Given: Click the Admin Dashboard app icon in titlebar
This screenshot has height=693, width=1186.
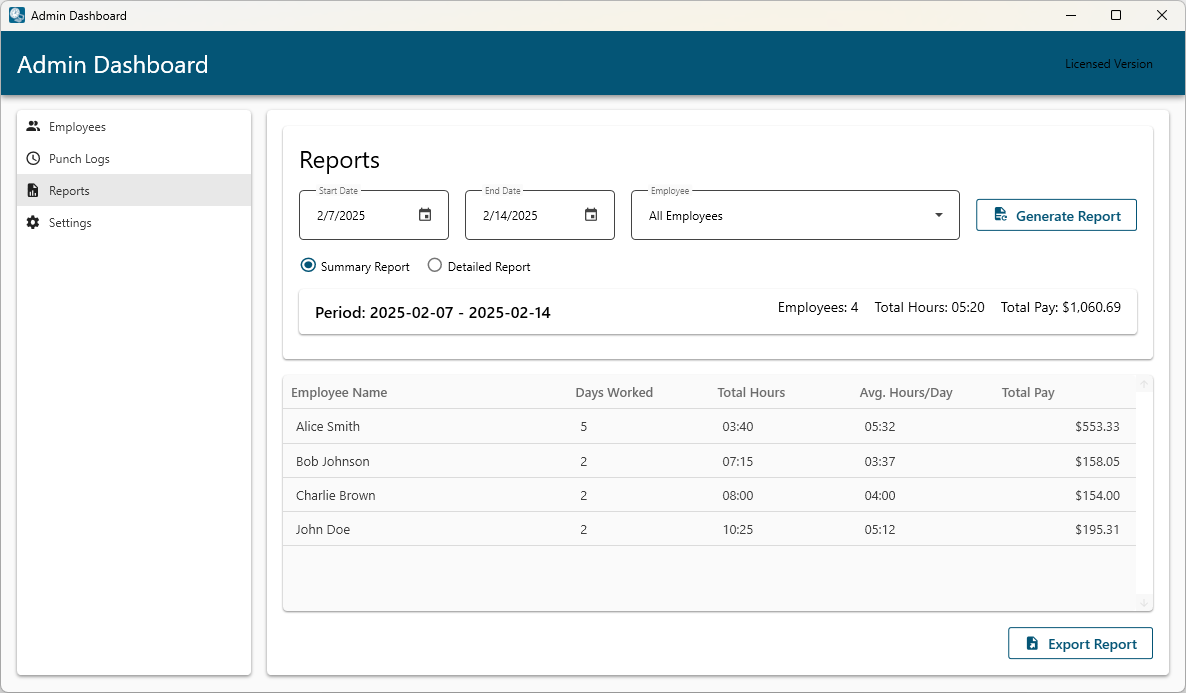Looking at the screenshot, I should 16,15.
